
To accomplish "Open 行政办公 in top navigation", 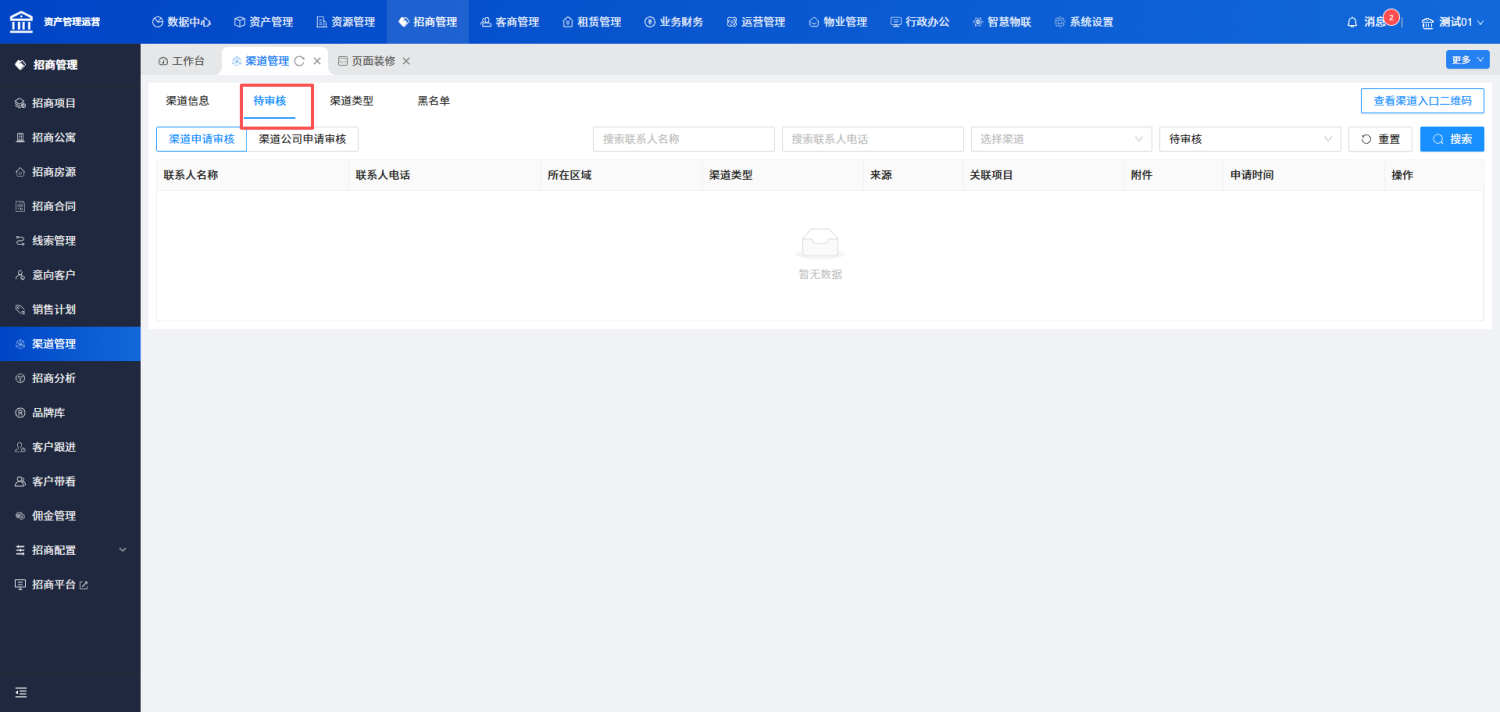I will tap(919, 22).
